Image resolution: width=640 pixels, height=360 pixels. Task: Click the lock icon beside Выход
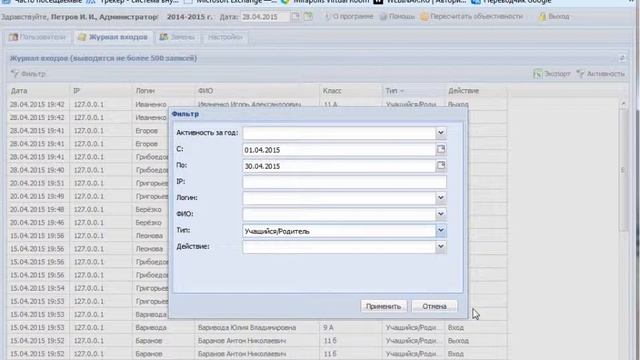pos(542,17)
